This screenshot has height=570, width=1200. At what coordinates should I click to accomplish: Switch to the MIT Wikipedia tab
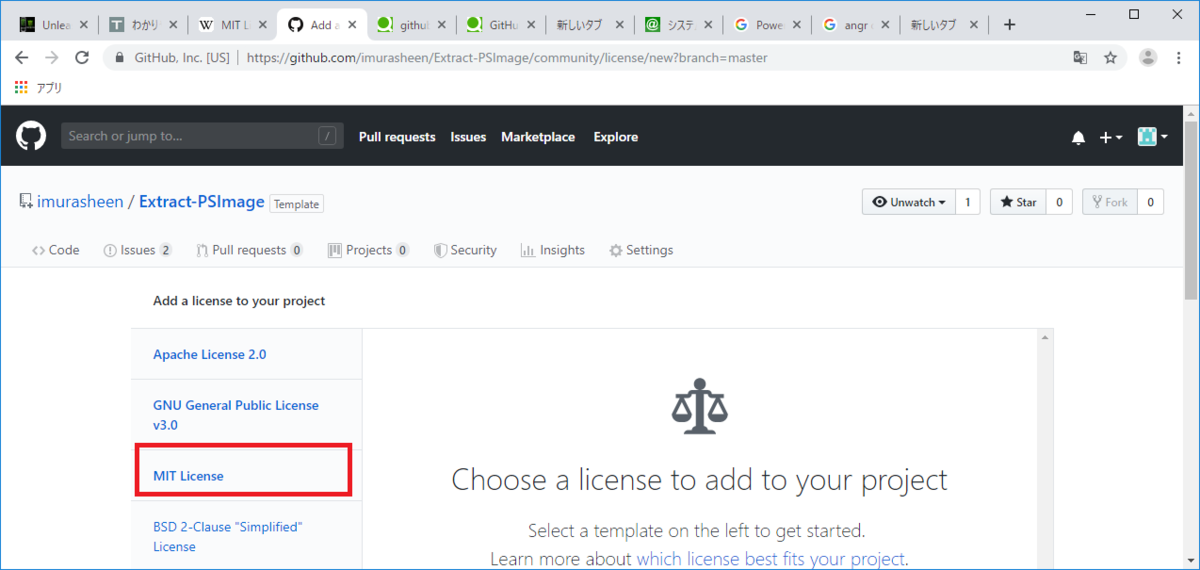tap(231, 24)
